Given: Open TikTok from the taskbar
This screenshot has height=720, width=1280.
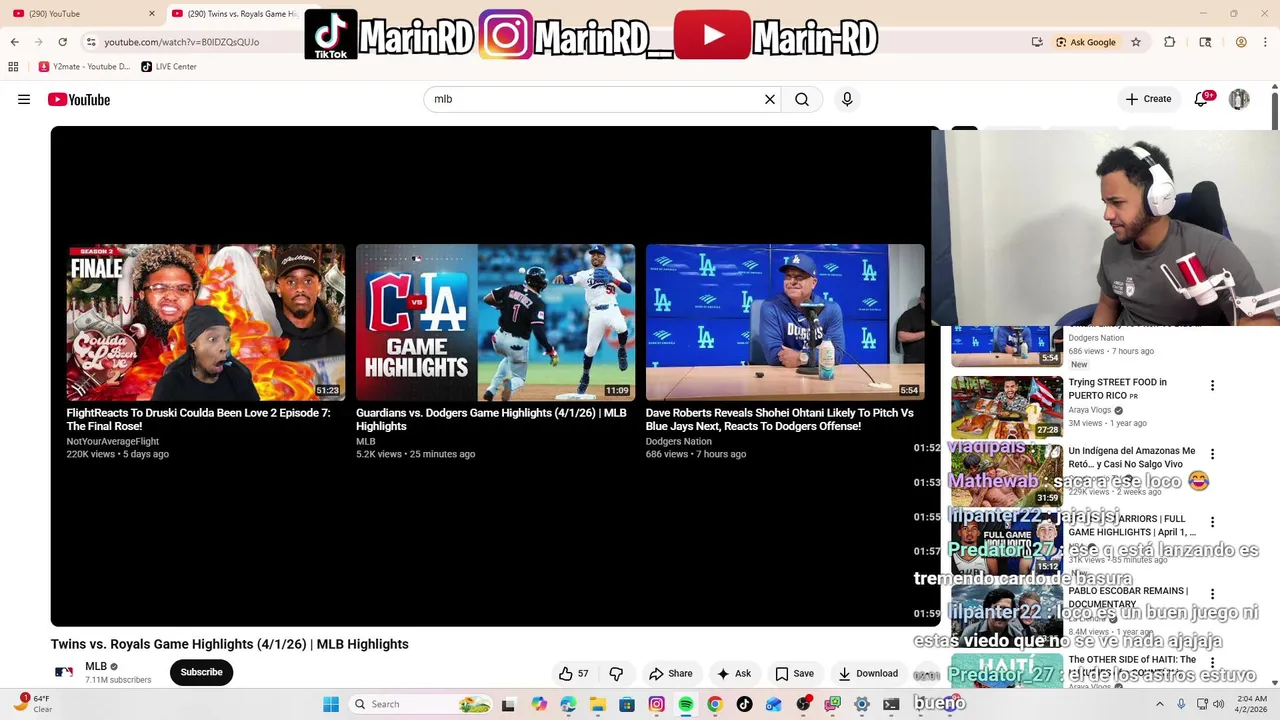Looking at the screenshot, I should point(744,704).
